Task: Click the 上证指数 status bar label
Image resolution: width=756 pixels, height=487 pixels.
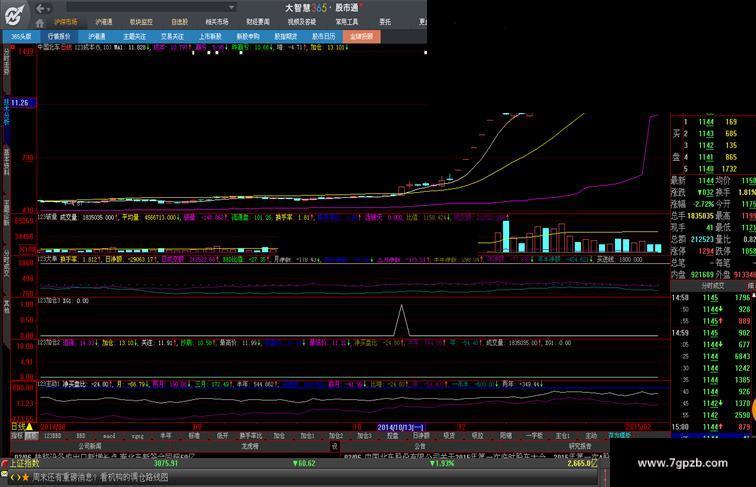Action: pos(24,463)
